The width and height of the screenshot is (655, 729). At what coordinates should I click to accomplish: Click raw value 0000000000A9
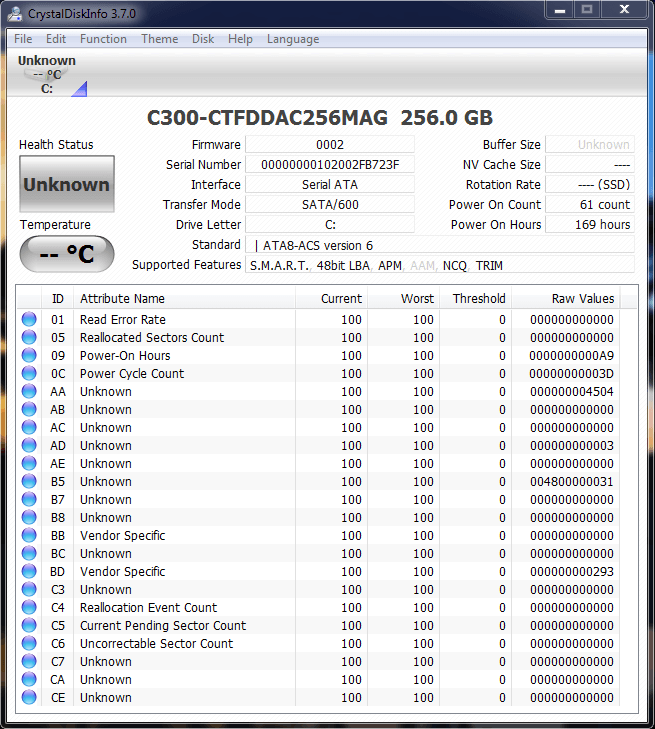(x=571, y=356)
